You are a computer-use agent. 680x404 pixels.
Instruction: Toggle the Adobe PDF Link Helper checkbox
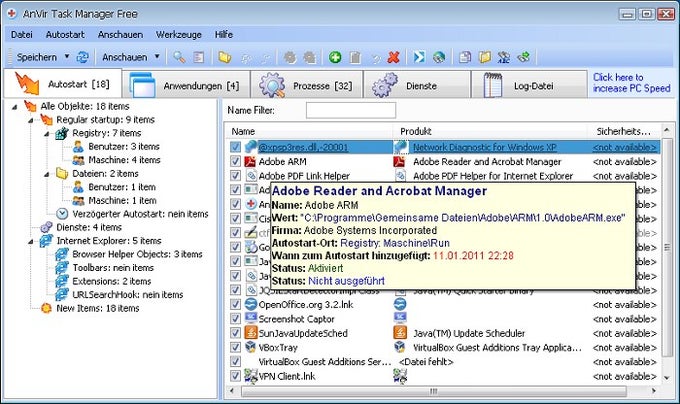[x=235, y=176]
